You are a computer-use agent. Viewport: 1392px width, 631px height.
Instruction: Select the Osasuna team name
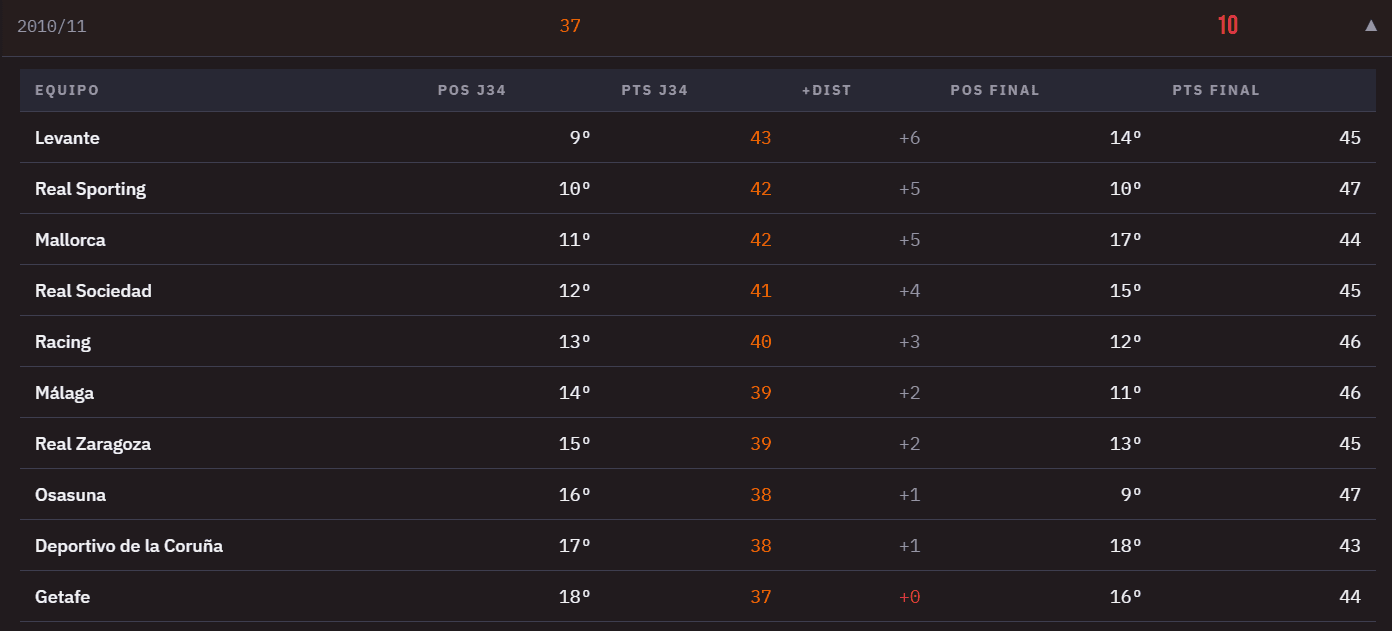pos(70,495)
